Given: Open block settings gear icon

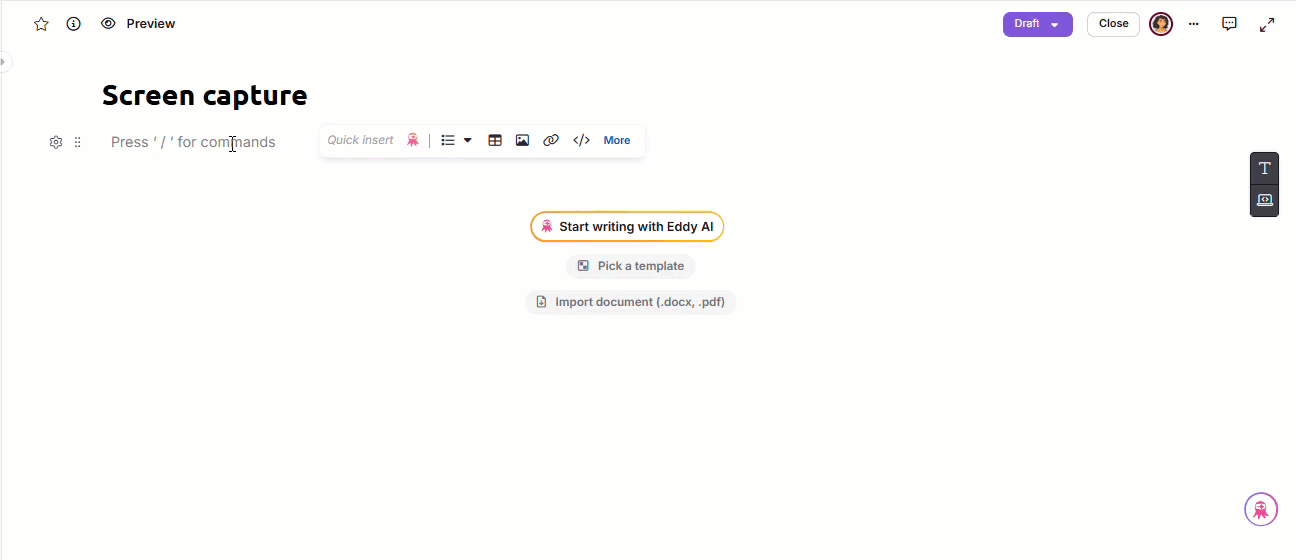Looking at the screenshot, I should click(56, 142).
